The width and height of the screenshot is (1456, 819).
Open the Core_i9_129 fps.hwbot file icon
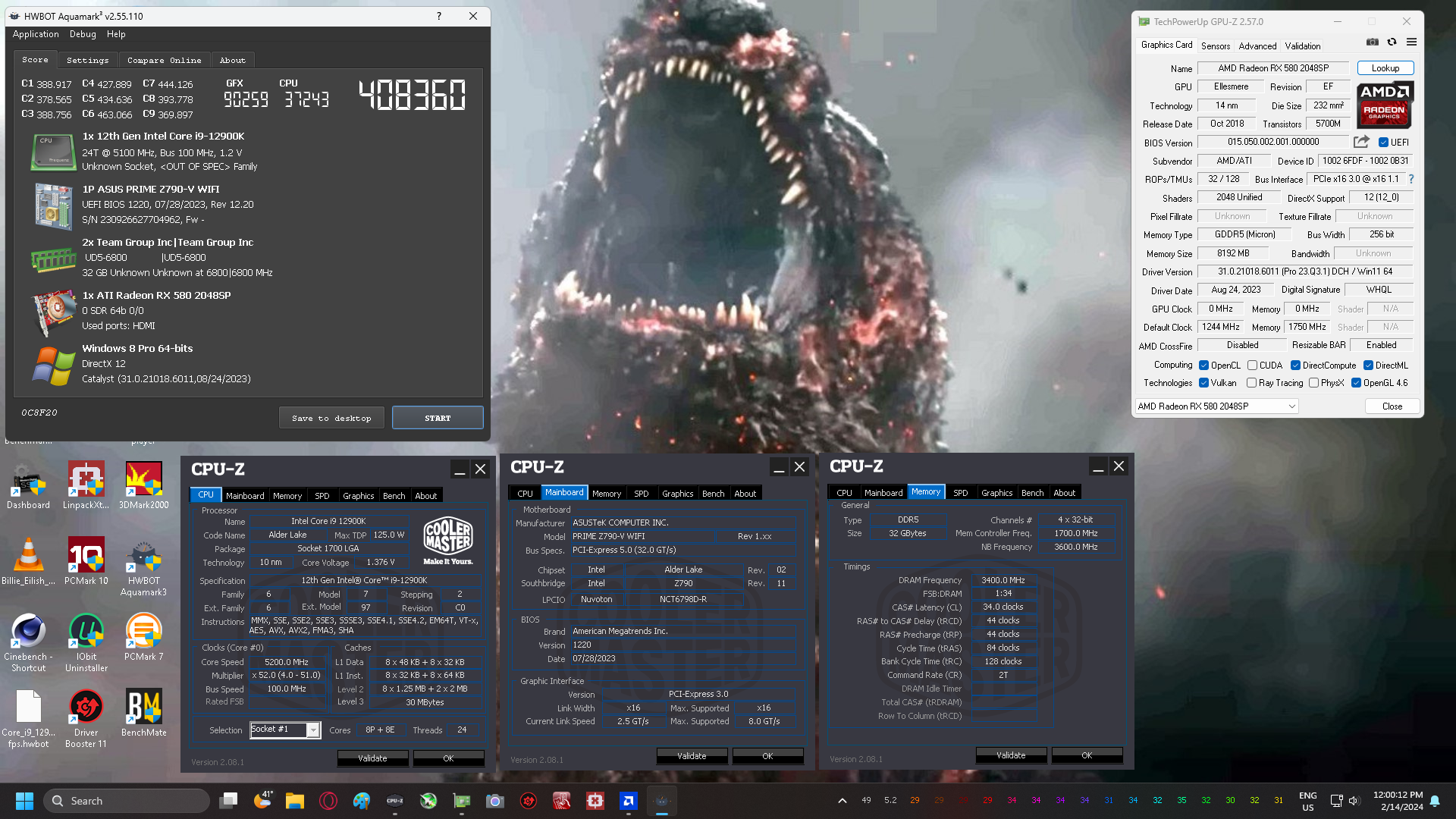[x=29, y=719]
